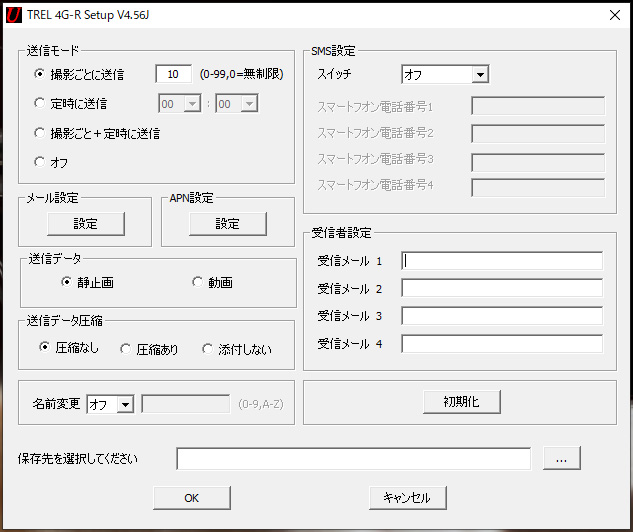Click the 受信メール 1 input field
The image size is (633, 532).
(x=502, y=261)
